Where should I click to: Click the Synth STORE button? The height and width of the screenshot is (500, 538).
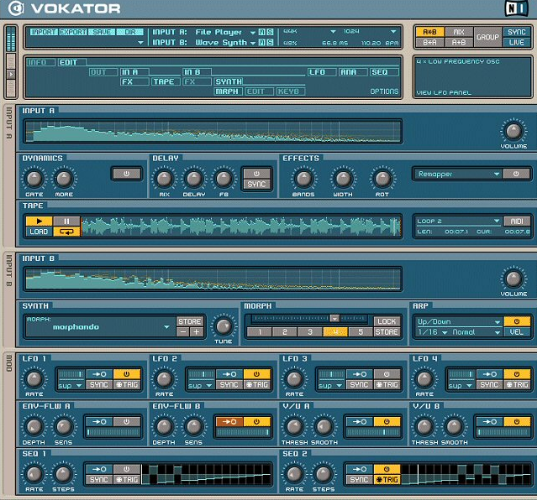click(190, 322)
